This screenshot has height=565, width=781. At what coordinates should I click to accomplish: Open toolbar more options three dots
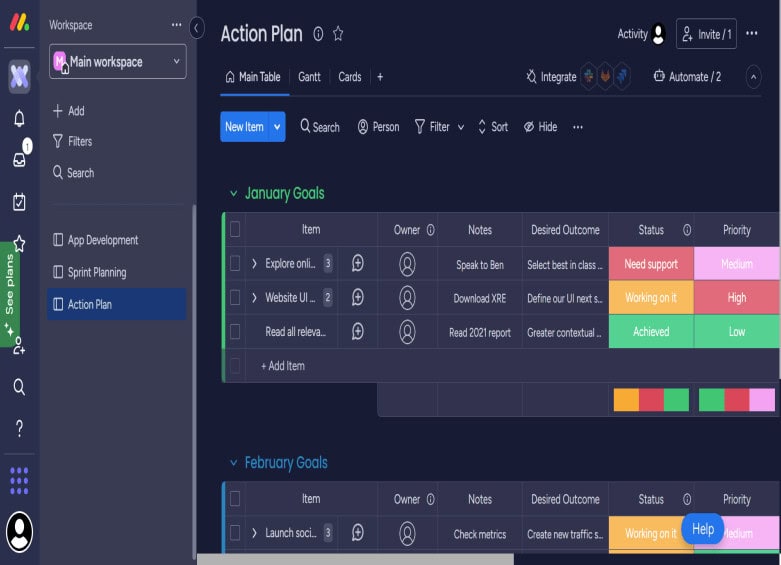click(577, 127)
